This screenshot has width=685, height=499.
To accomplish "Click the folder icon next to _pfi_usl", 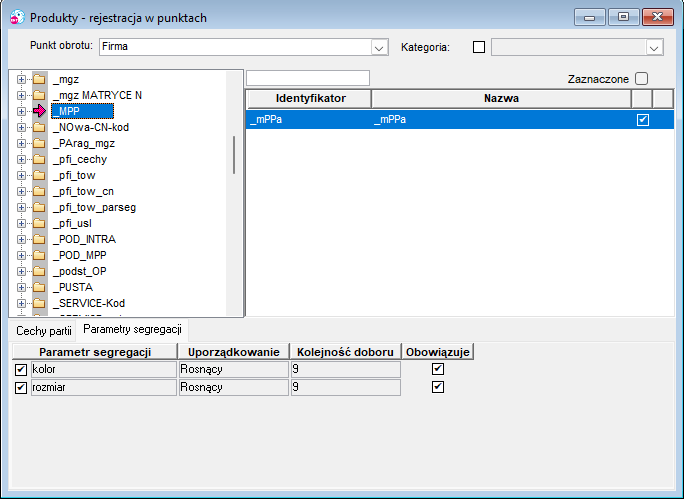I will (39, 223).
